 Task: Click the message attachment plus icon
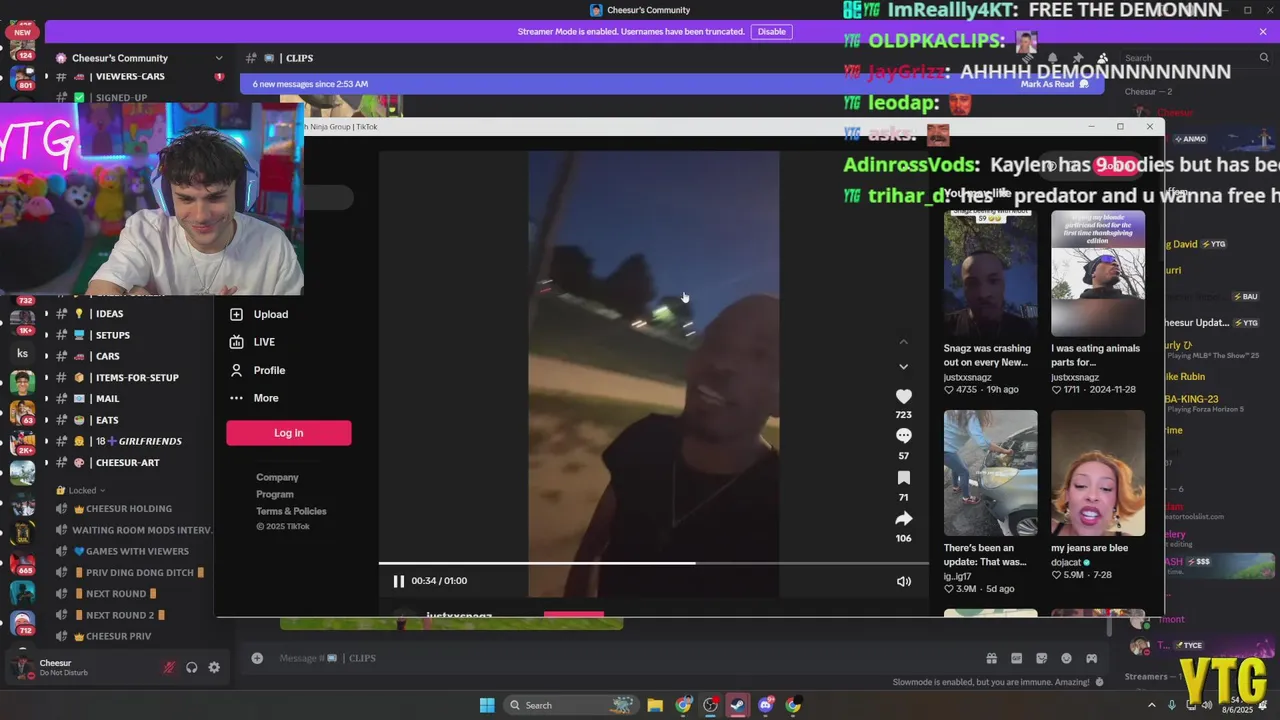click(257, 658)
